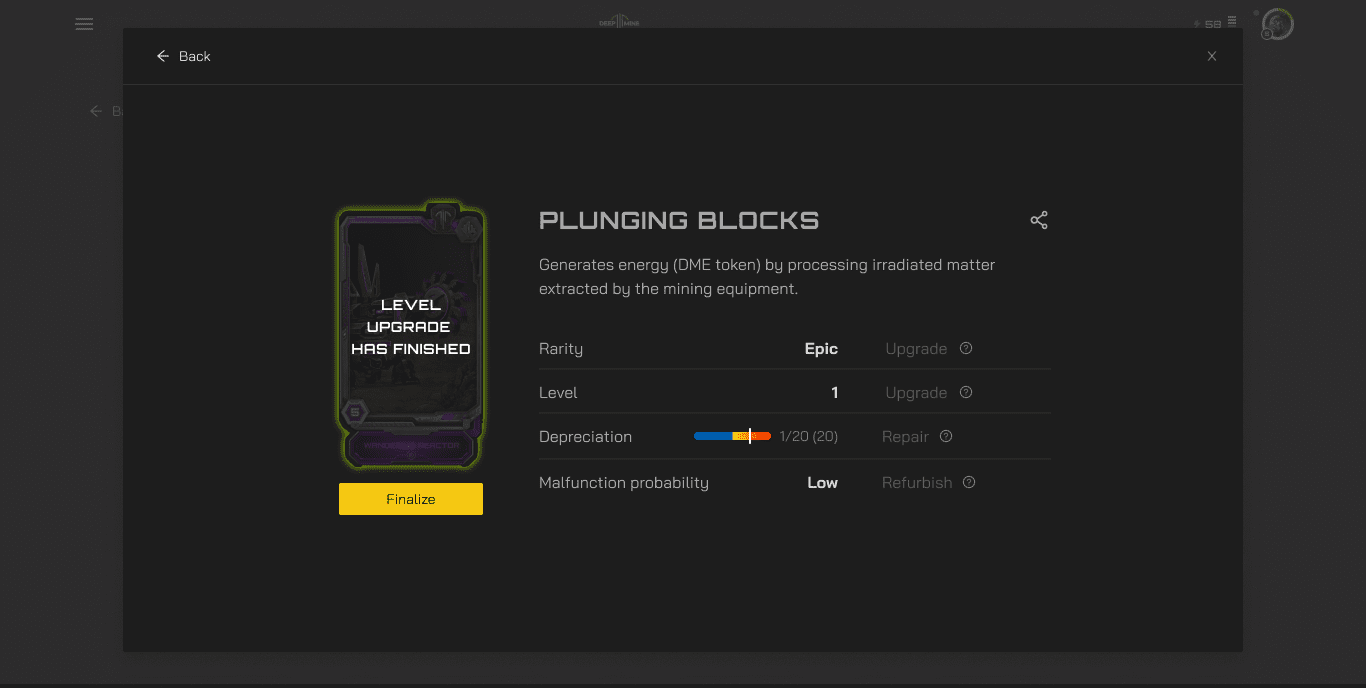Screen dimensions: 1366x688
Task: Click Upgrade in the Level row
Action: pos(916,393)
